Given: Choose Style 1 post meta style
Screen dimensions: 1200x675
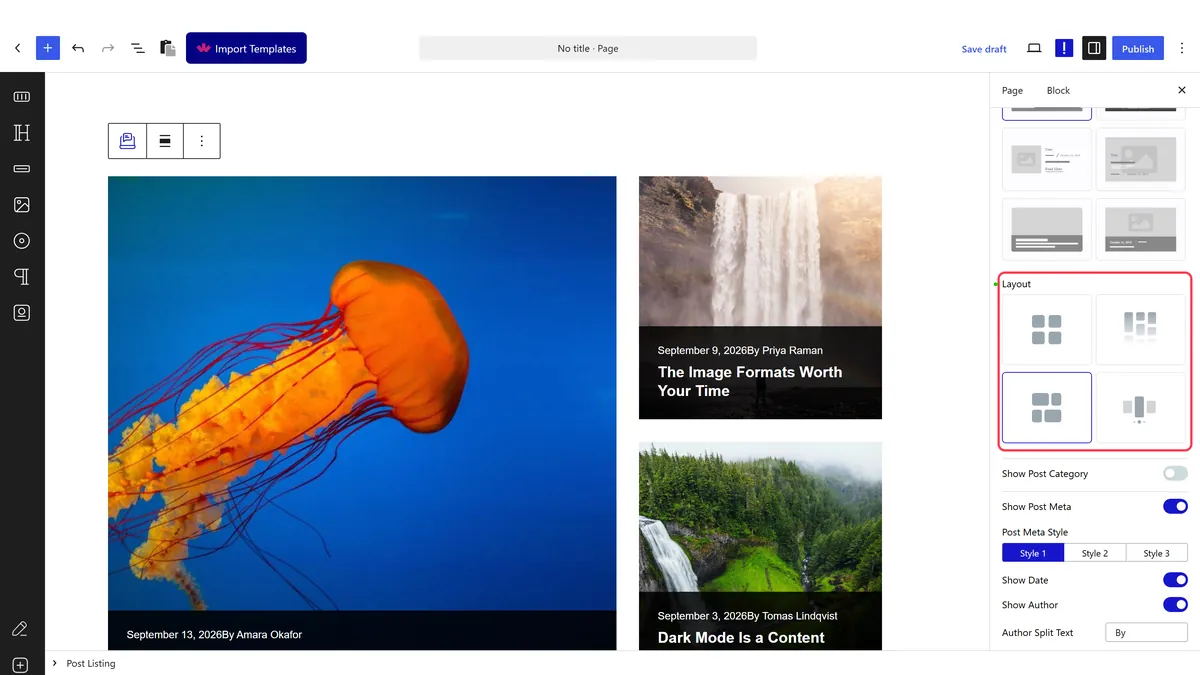Looking at the screenshot, I should click(1033, 553).
